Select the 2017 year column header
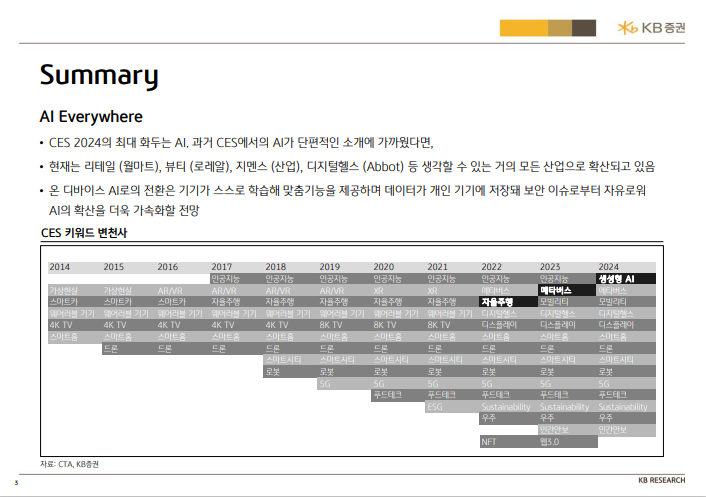This screenshot has width=706, height=497. pos(222,267)
